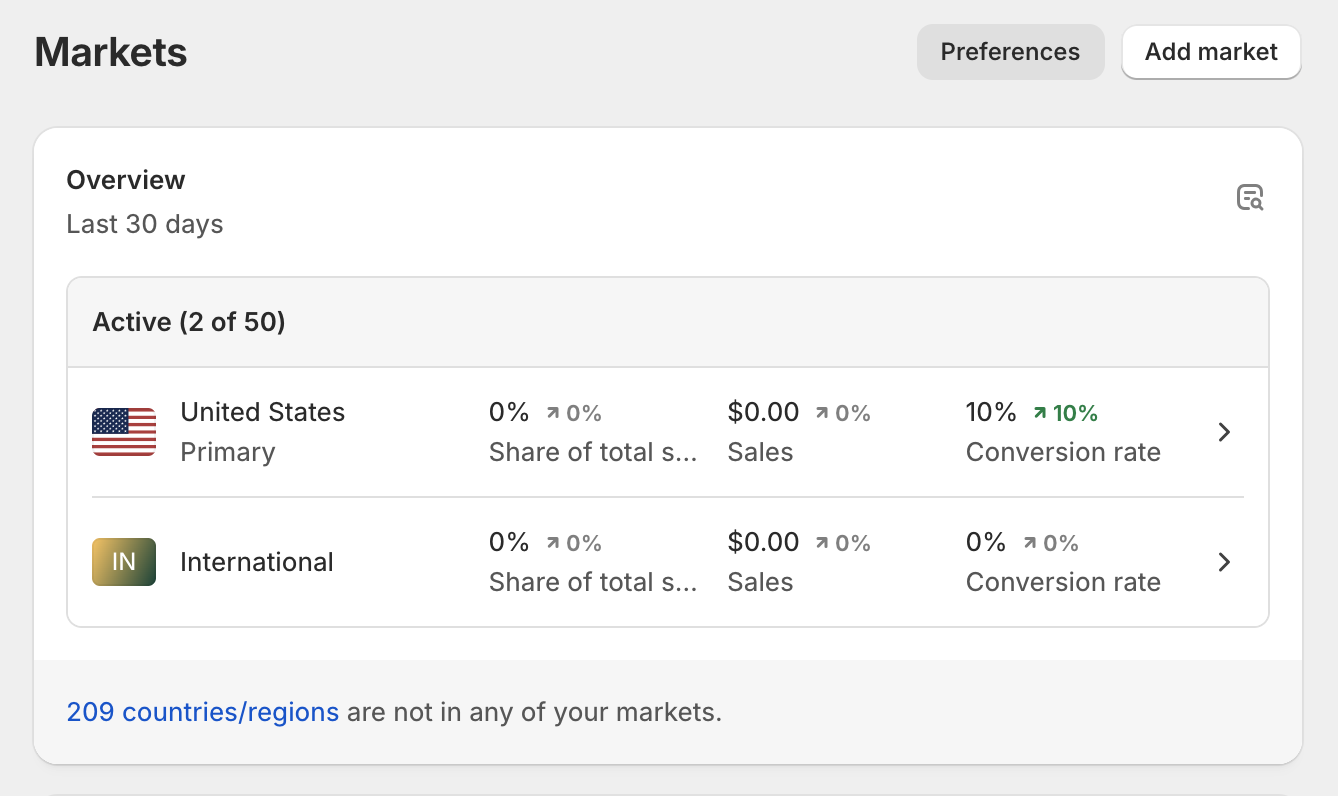
Task: Click United States sales trend arrow
Action: pyautogui.click(x=822, y=413)
